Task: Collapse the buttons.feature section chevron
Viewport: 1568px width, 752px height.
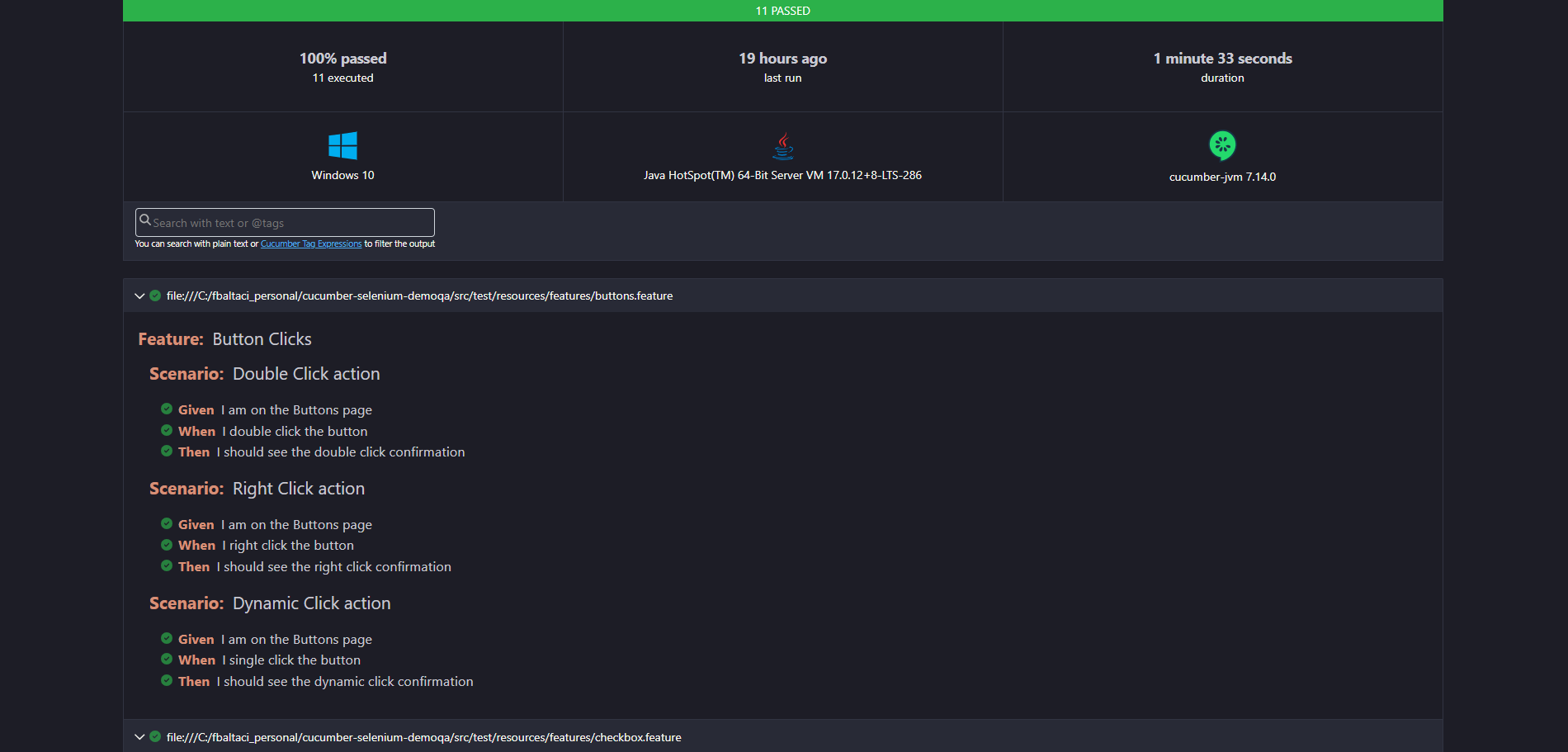Action: [139, 296]
